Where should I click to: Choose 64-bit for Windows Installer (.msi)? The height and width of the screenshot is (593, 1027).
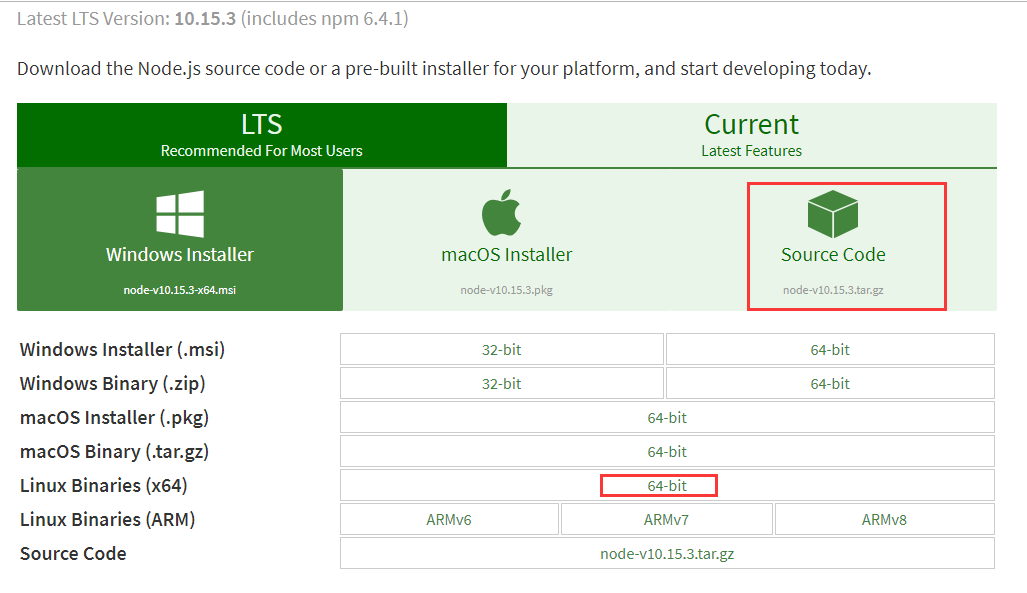coord(830,349)
